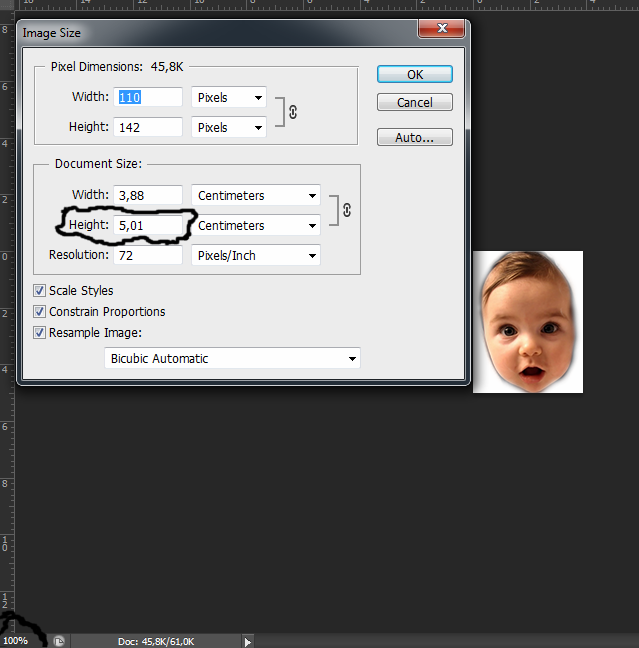Click the pixel Height field showing 142
639x648 pixels.
click(148, 127)
